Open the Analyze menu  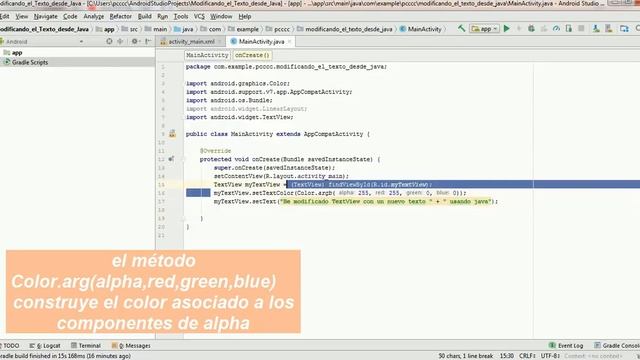93,16
